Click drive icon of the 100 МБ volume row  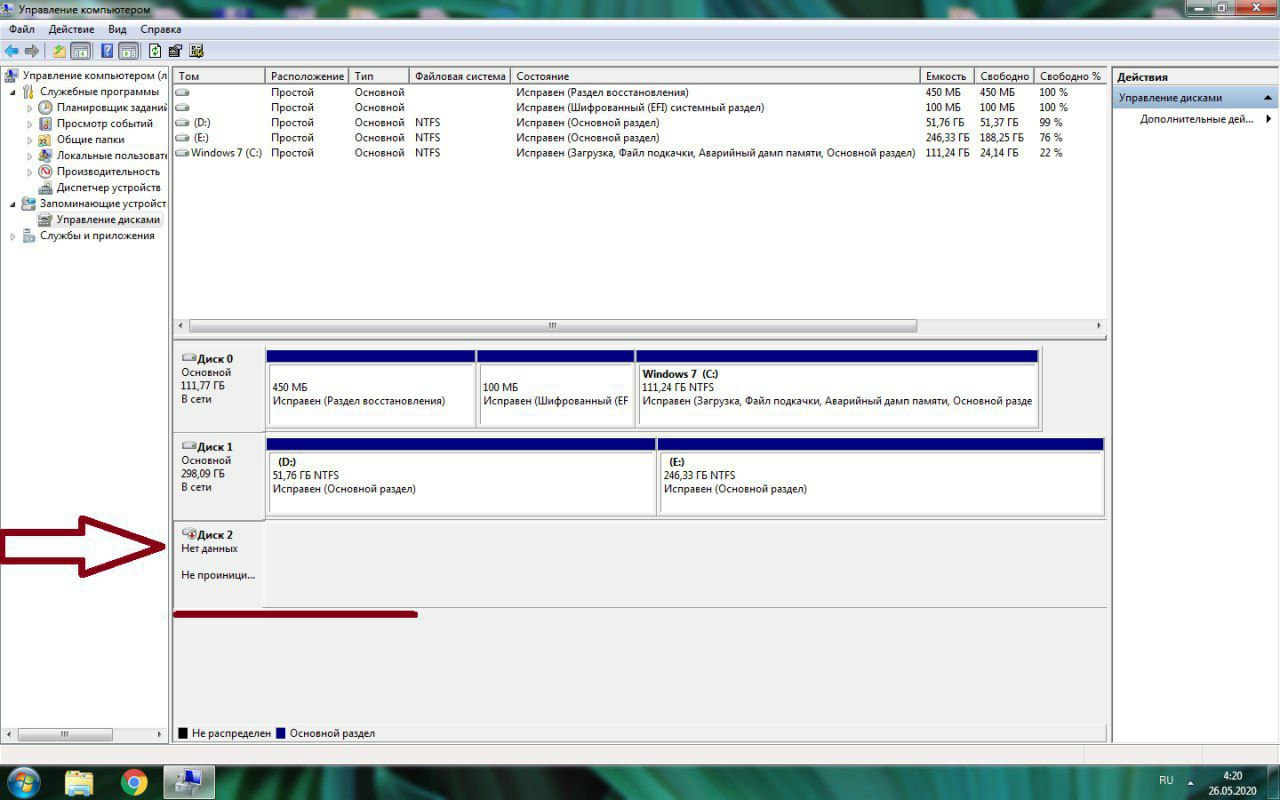tap(182, 107)
